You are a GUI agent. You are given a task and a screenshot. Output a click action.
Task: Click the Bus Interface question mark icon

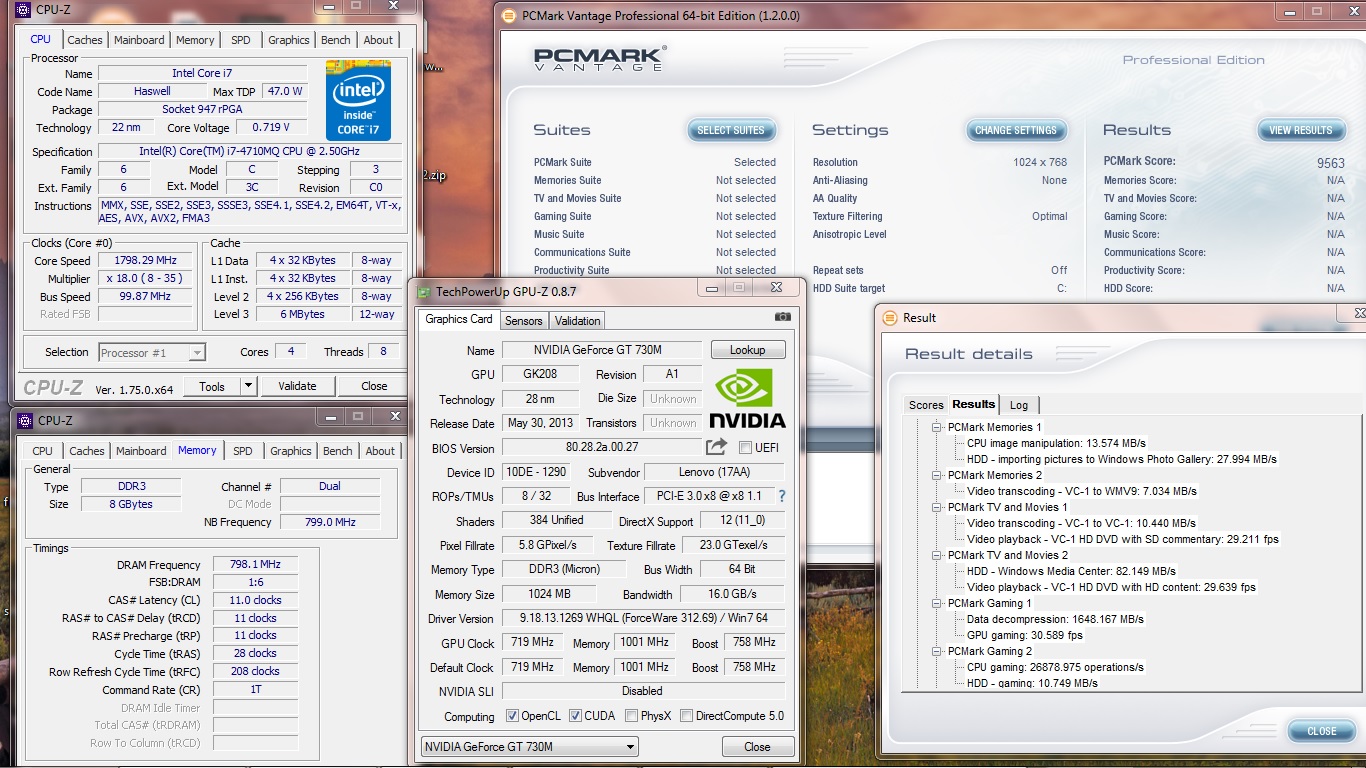point(782,496)
